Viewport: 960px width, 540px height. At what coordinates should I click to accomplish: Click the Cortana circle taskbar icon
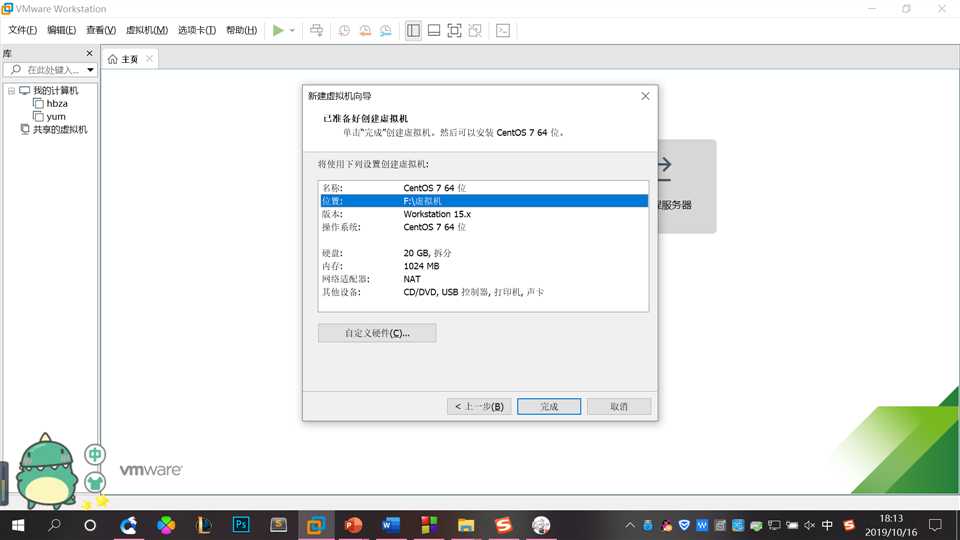click(x=90, y=525)
